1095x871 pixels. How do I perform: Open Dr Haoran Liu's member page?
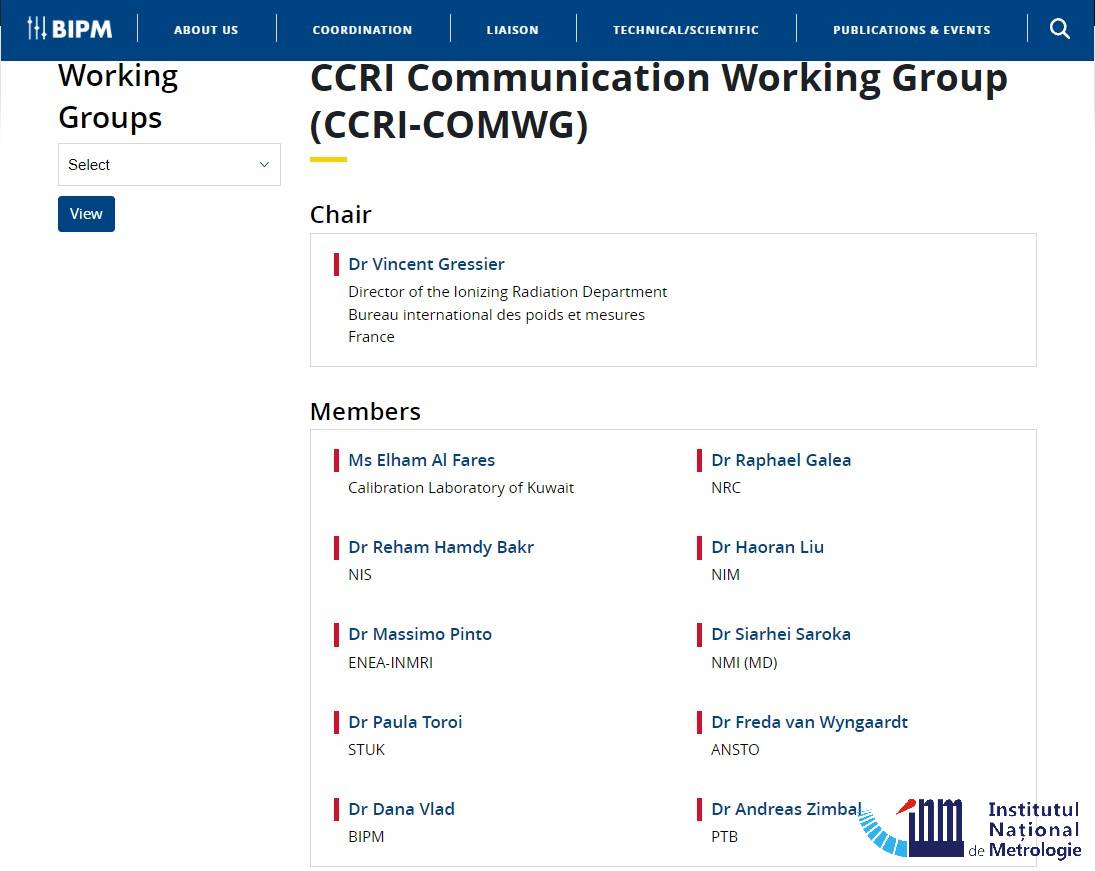click(x=767, y=547)
